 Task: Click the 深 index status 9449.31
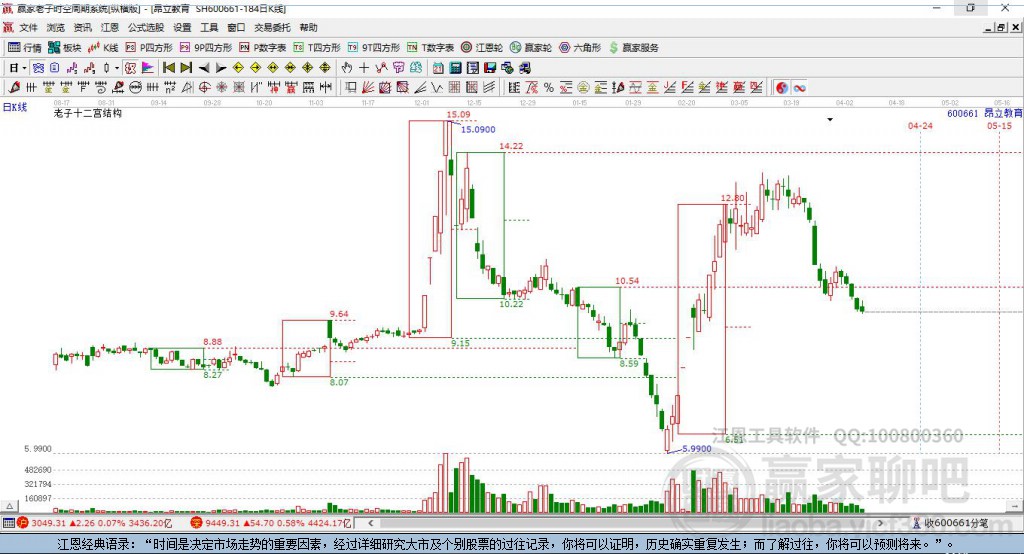[271, 523]
